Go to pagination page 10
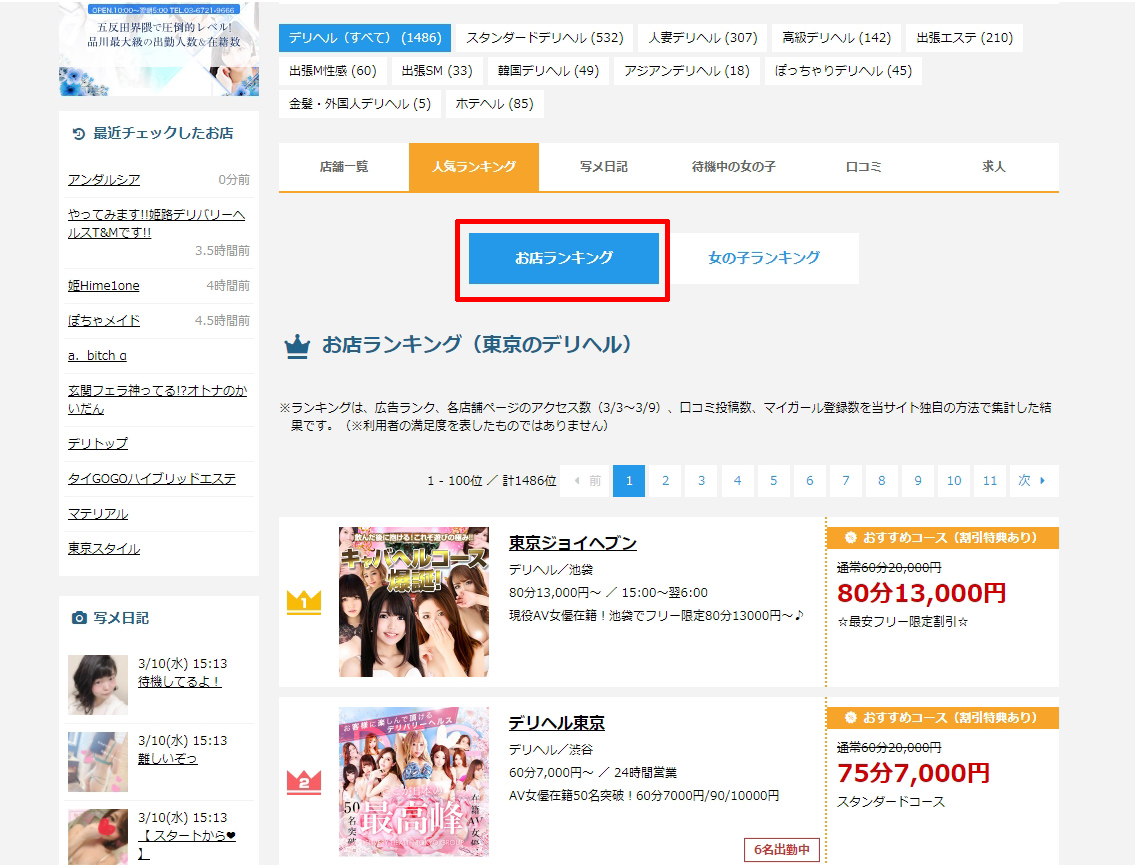 click(x=954, y=481)
